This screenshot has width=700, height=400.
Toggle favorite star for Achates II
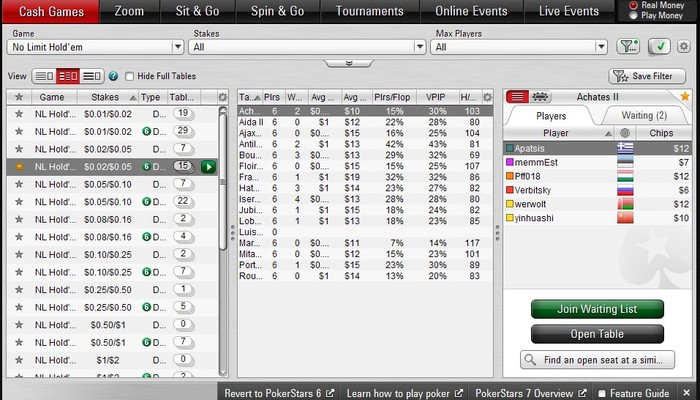(x=684, y=96)
